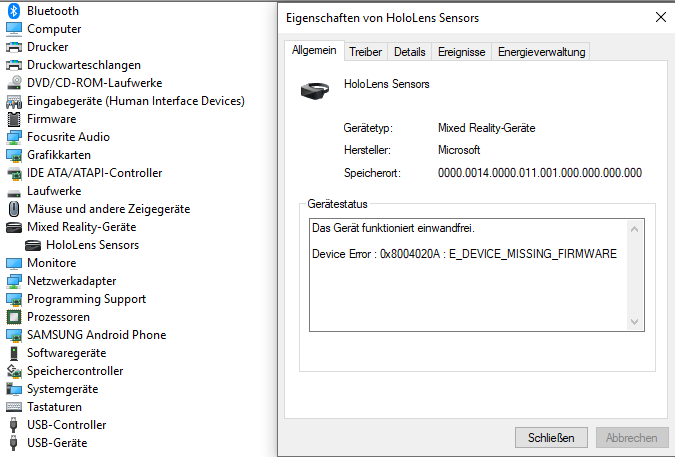Select HoloLens Sensors in device tree
This screenshot has width=675, height=457.
pyautogui.click(x=92, y=245)
